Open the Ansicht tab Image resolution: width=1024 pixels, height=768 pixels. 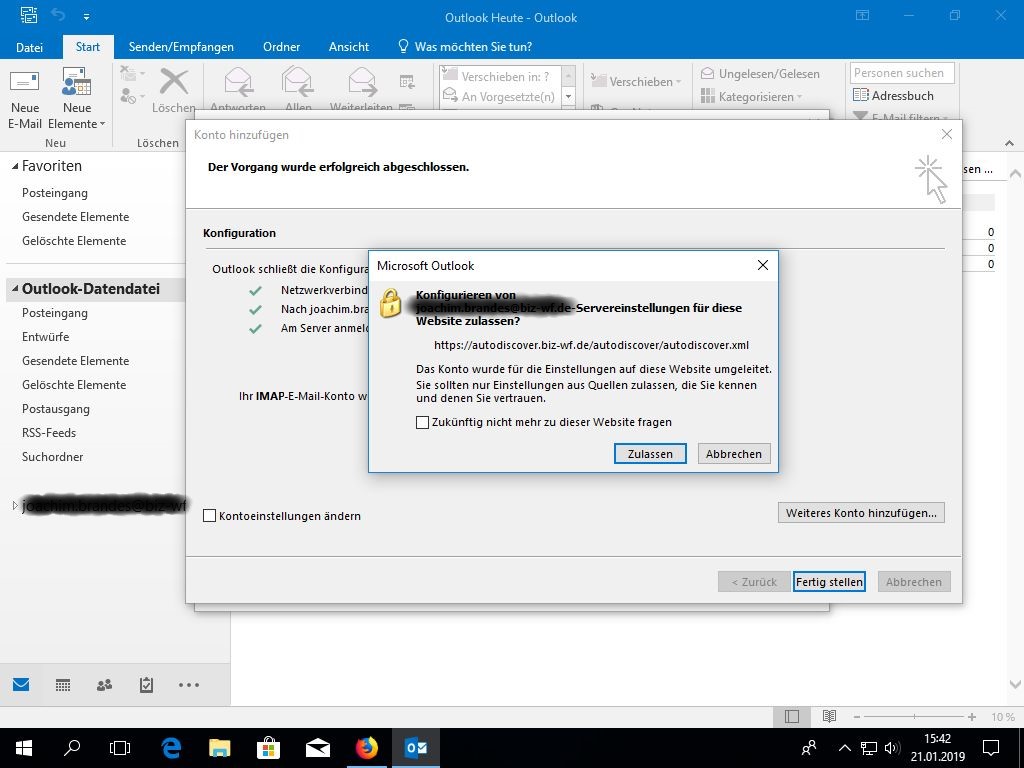pyautogui.click(x=349, y=47)
